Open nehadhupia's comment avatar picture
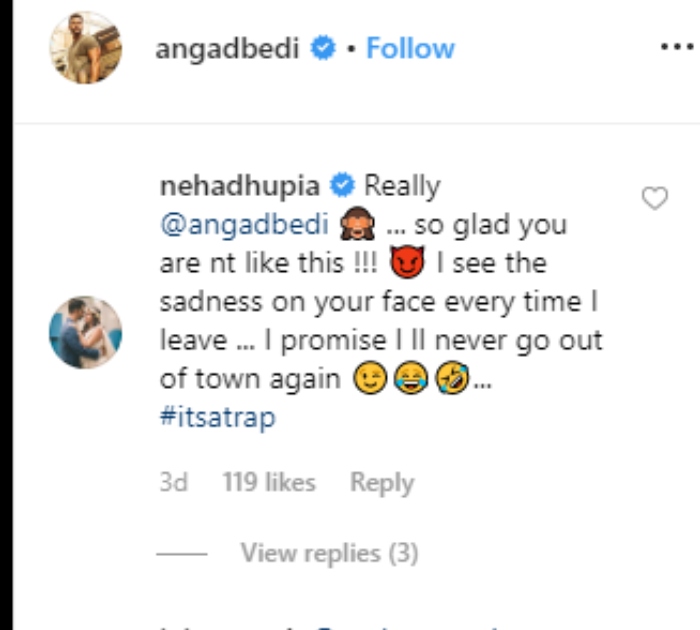The width and height of the screenshot is (700, 630). coord(86,332)
